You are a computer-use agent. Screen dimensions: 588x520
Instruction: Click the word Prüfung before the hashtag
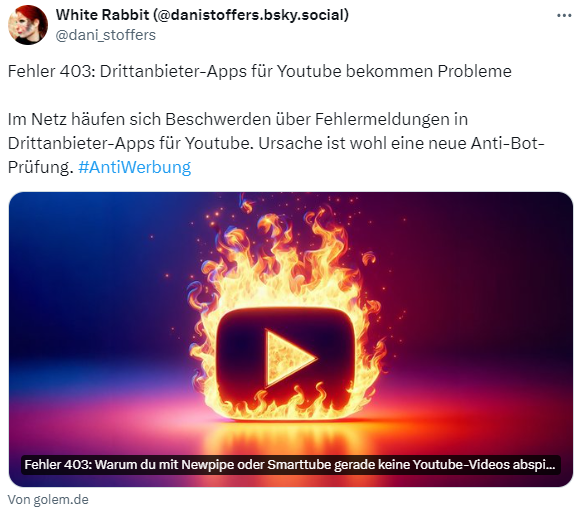tap(40, 167)
